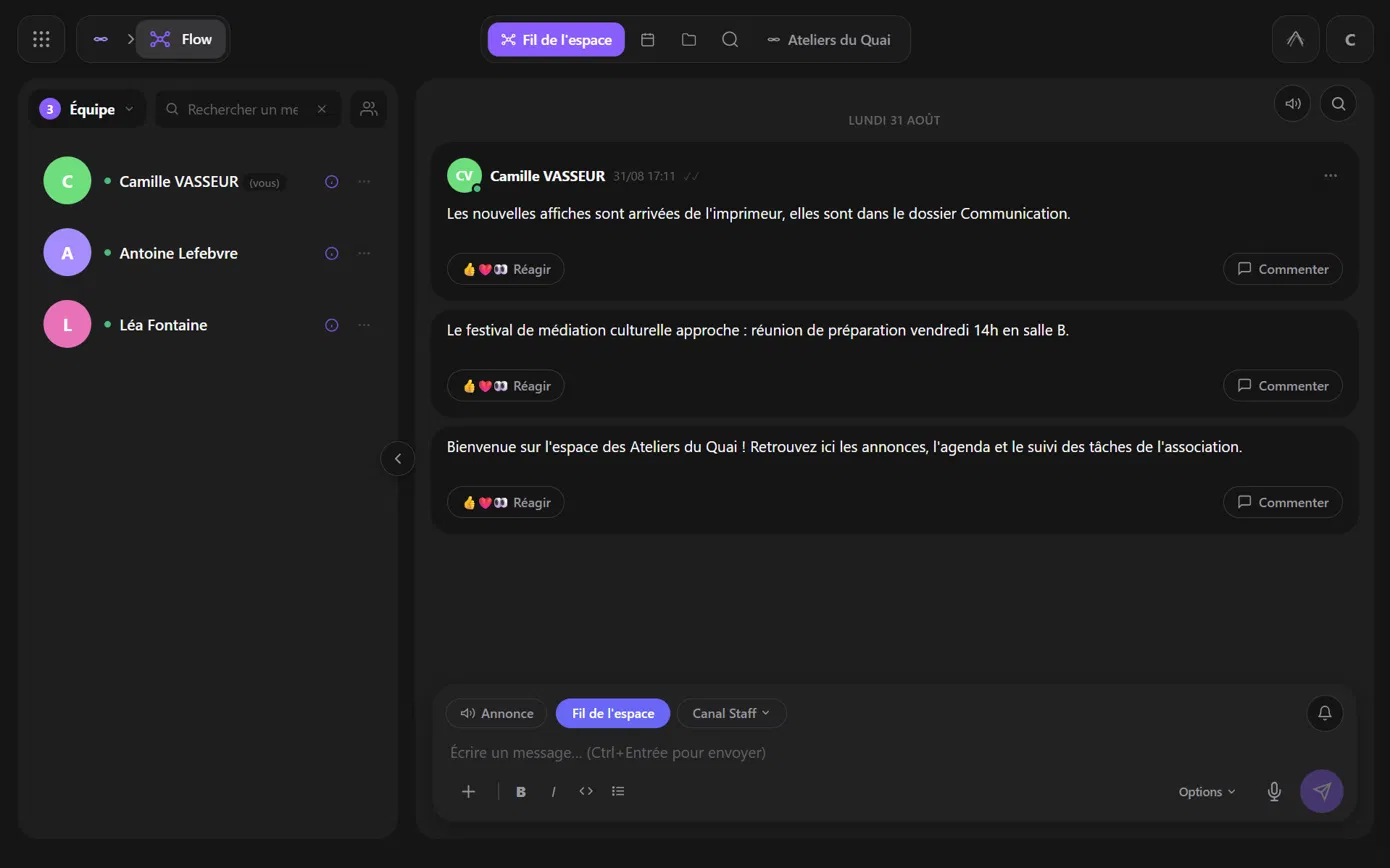Click the triangle logo button top right
Viewport: 1390px width, 868px height.
[x=1295, y=39]
